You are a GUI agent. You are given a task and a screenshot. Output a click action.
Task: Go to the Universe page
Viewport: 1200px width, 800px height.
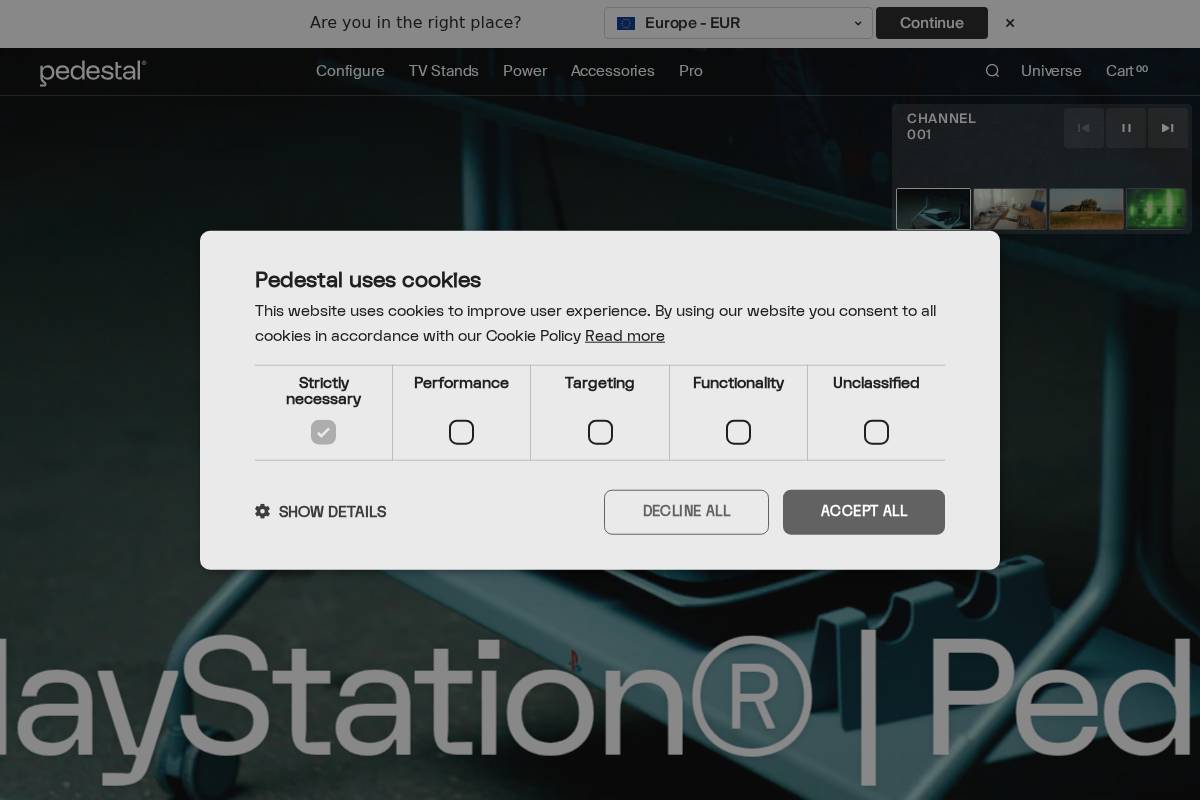tap(1051, 71)
